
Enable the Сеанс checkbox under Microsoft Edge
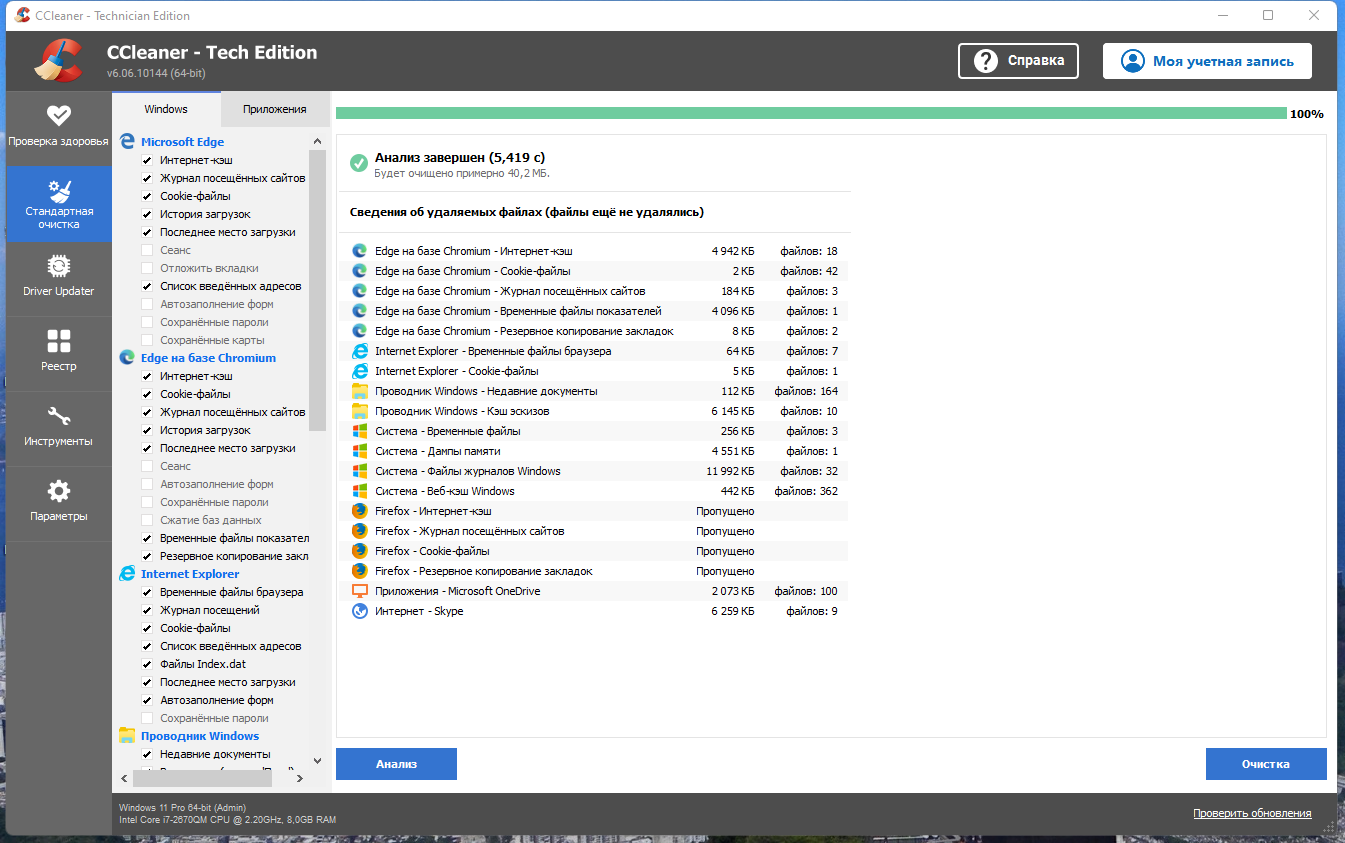[x=148, y=250]
